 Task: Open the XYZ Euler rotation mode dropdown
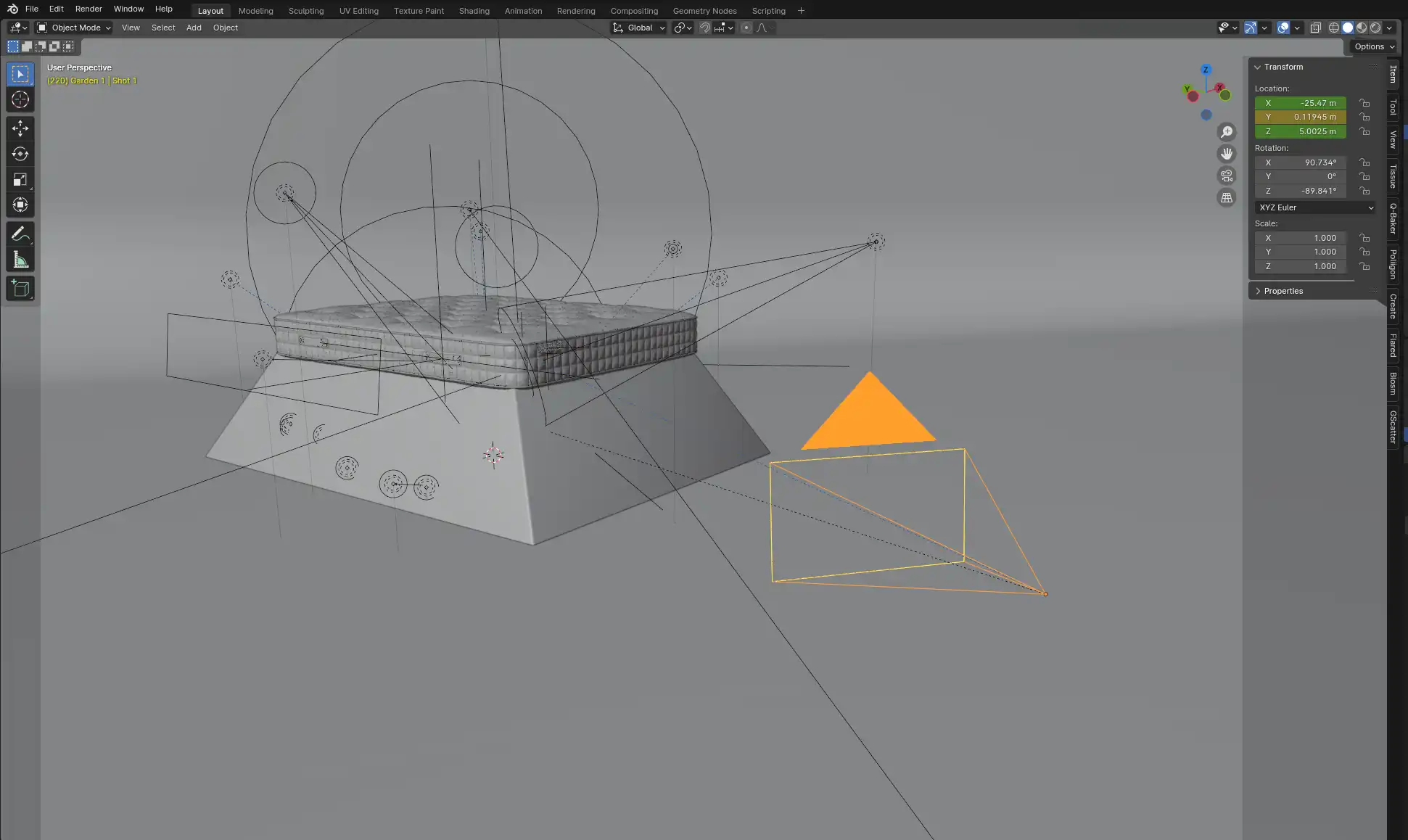(1315, 207)
